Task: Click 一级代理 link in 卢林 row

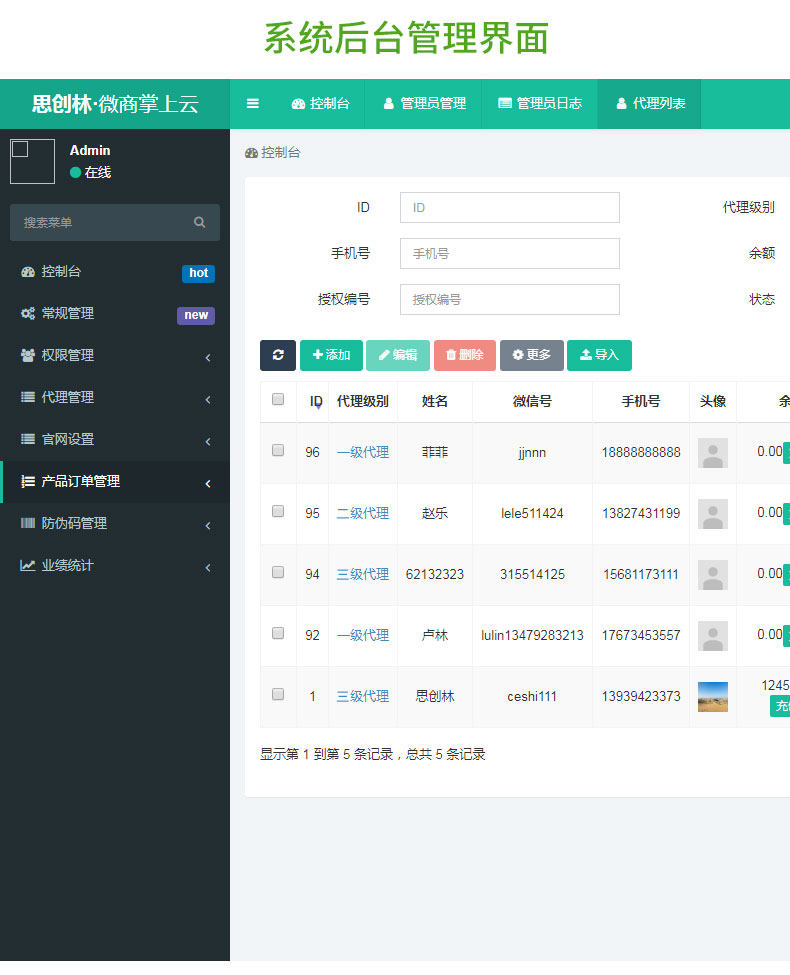Action: [363, 635]
